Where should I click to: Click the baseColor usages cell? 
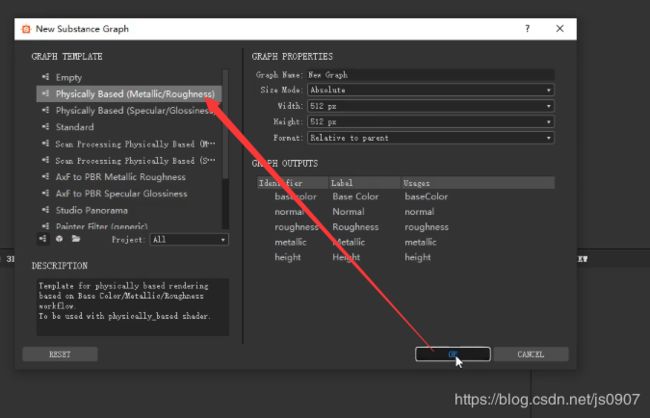426,197
